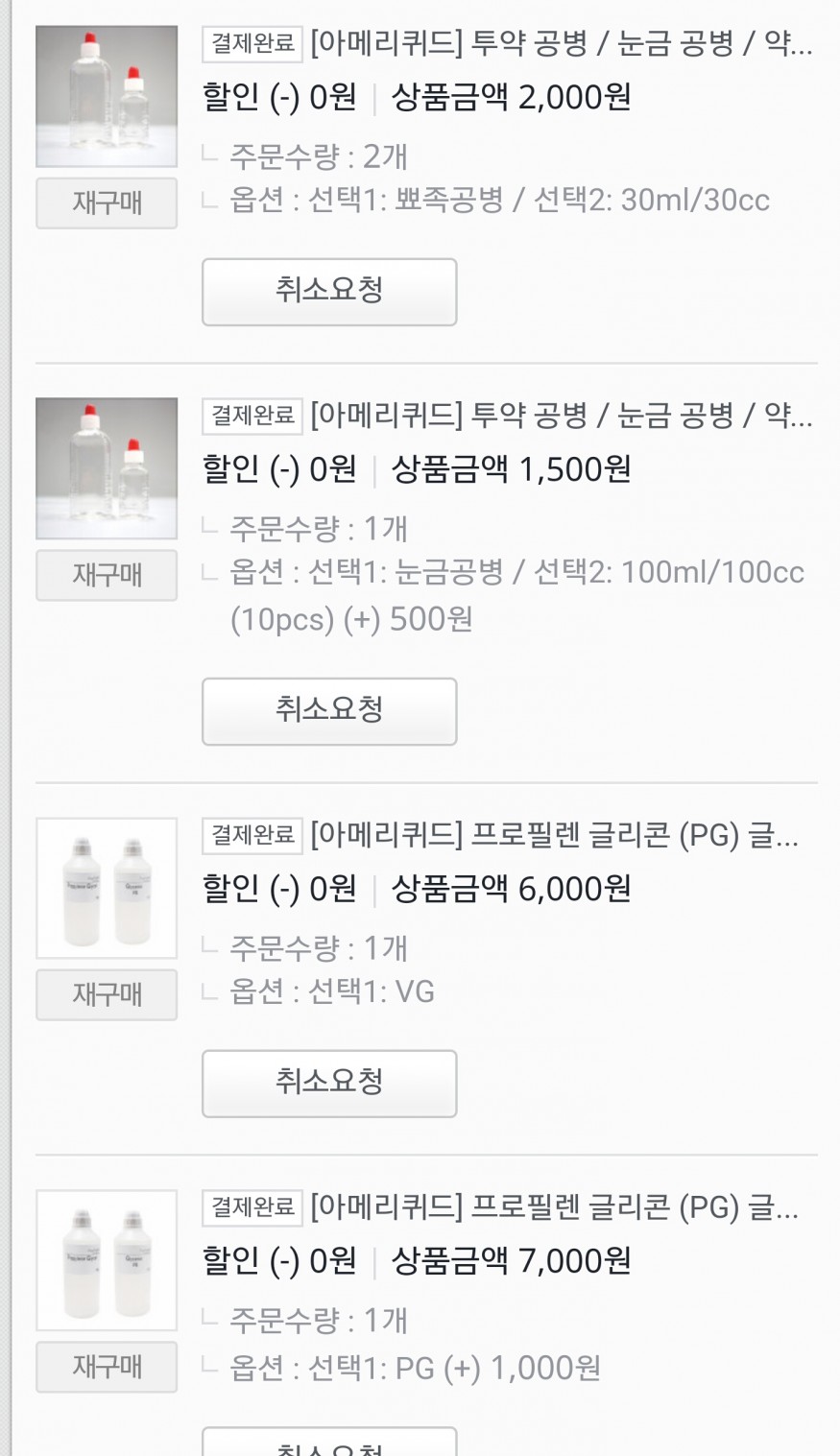
Task: Request cancellation of the 7,000원 PG order
Action: [x=329, y=1444]
